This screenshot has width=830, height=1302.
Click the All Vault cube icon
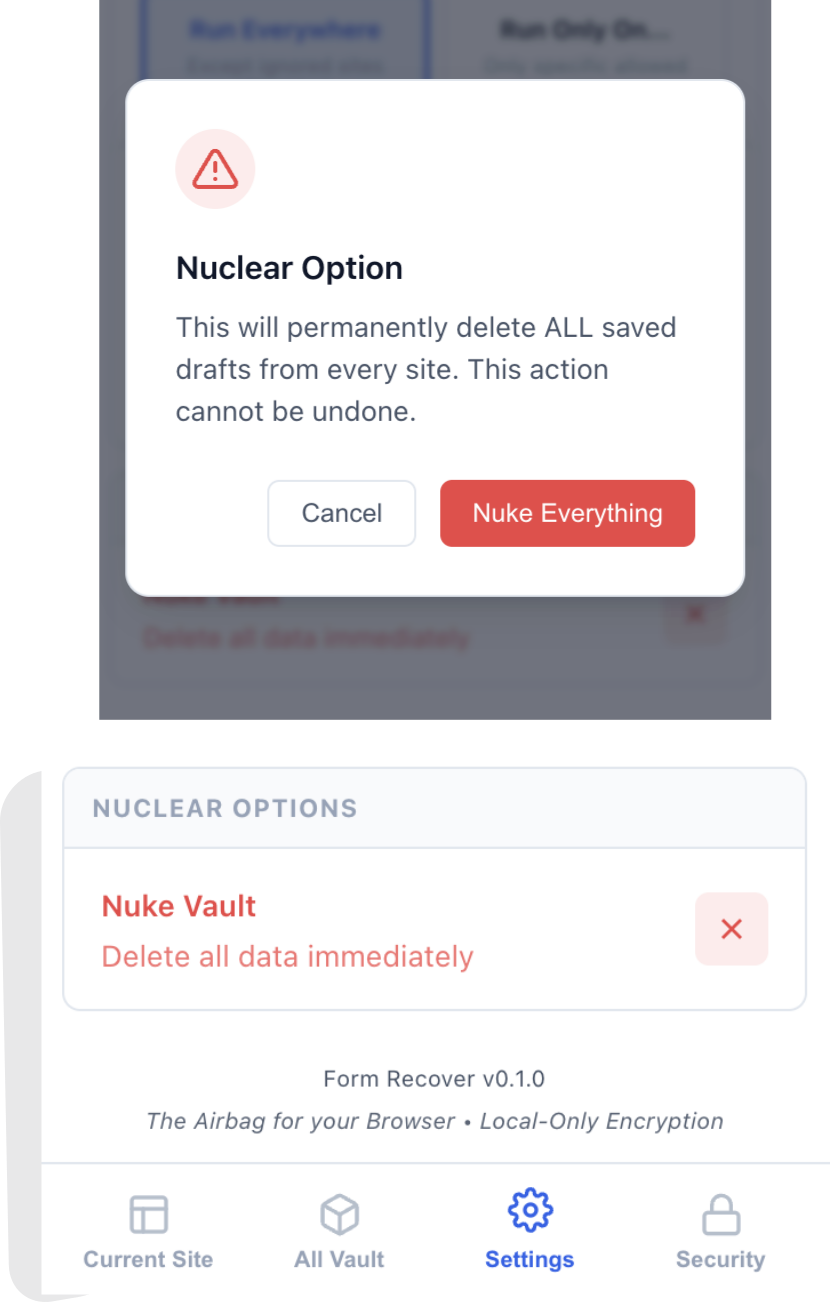338,1213
